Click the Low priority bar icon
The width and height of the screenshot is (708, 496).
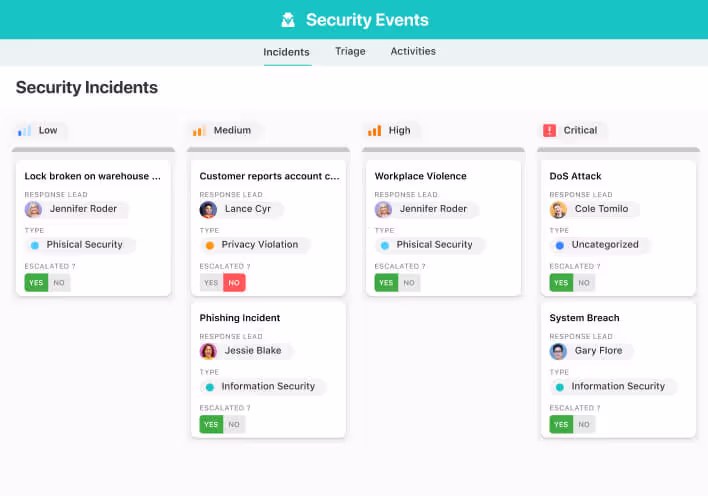tap(25, 130)
